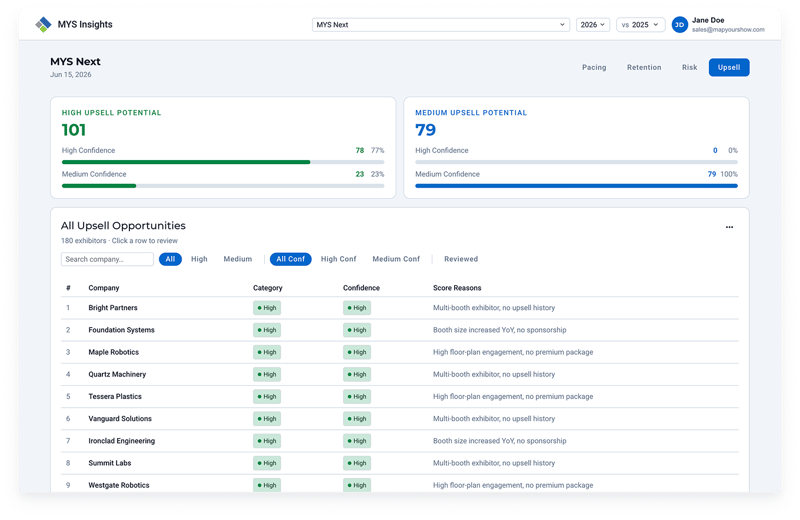Click the Score Reasons column header
The width and height of the screenshot is (800, 520).
457,288
